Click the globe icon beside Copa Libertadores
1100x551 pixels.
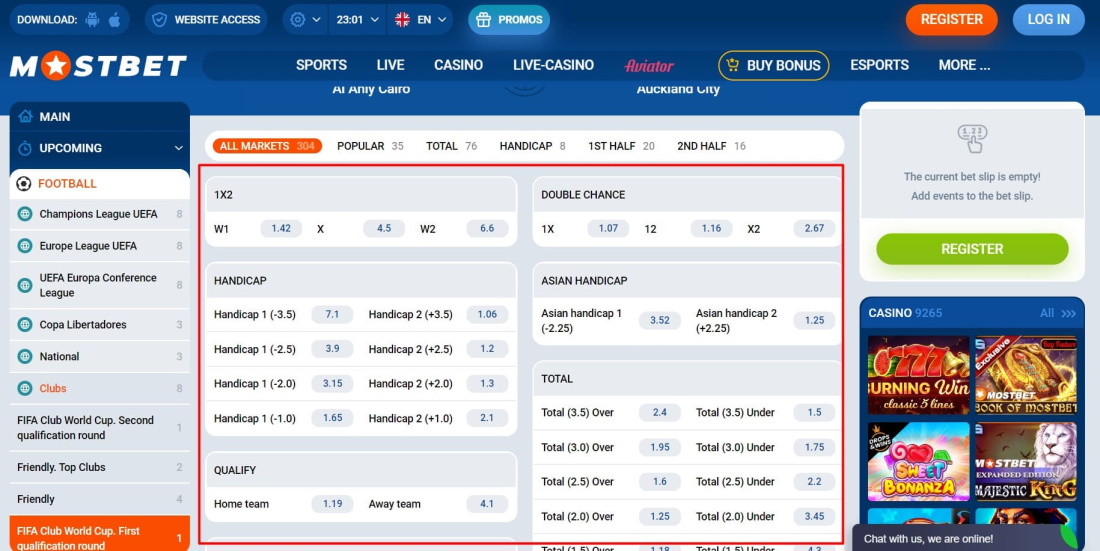[x=25, y=325]
